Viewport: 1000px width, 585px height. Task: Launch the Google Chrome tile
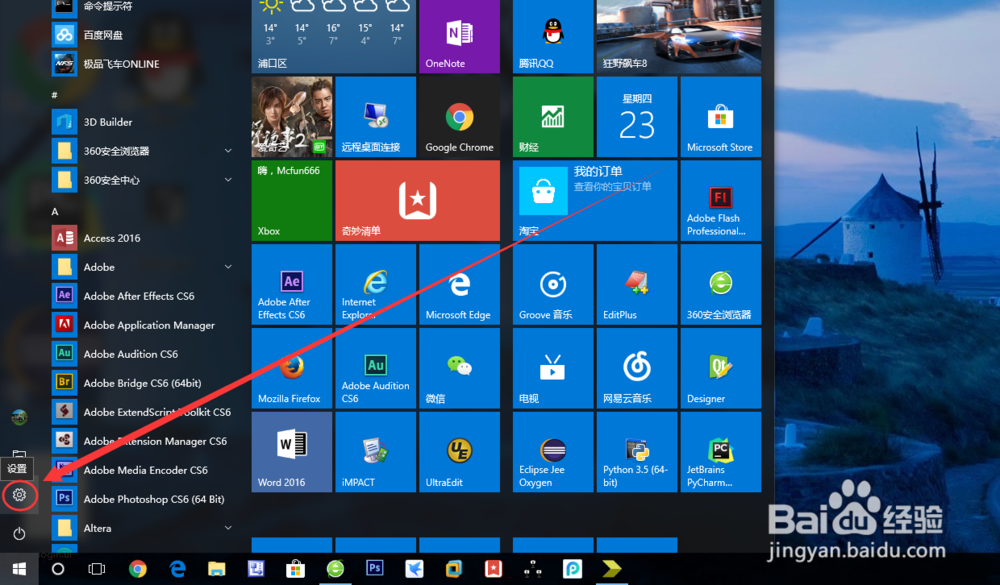point(459,117)
